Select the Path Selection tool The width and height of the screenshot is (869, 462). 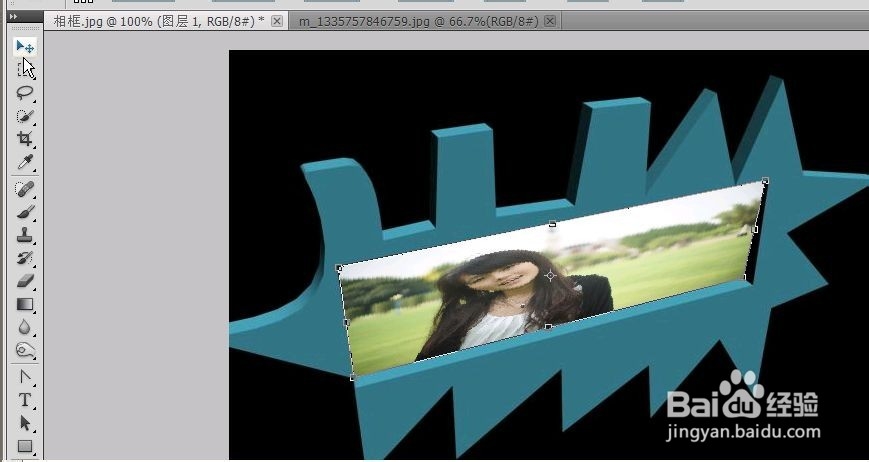point(25,423)
